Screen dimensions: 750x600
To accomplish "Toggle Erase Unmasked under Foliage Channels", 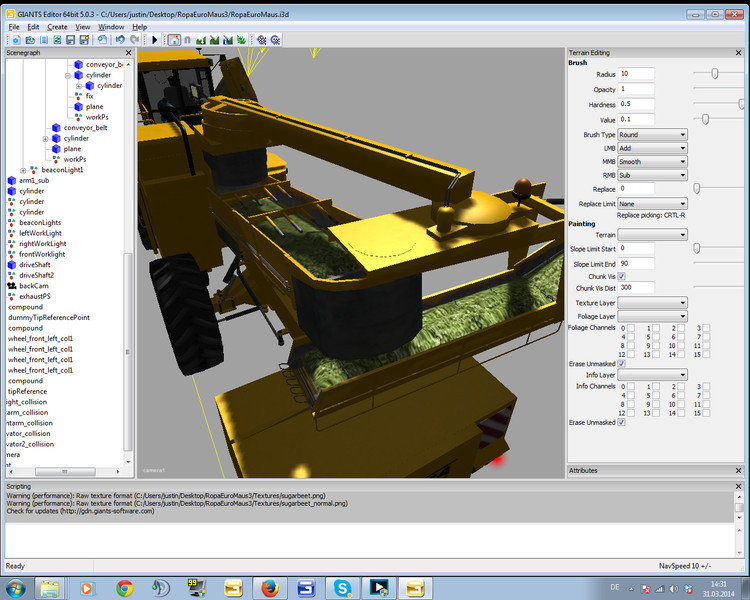I will tap(621, 364).
